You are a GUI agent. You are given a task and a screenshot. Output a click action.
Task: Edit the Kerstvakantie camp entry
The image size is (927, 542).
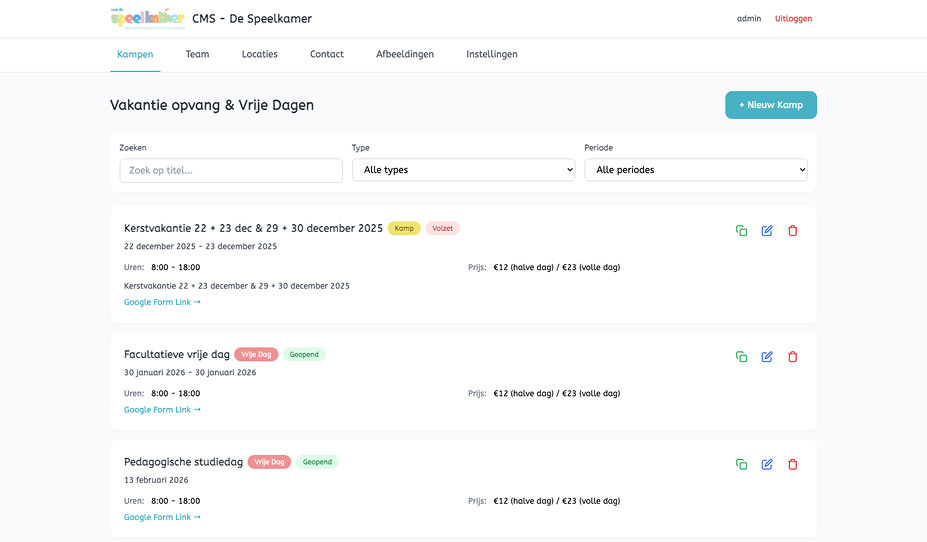(x=767, y=231)
